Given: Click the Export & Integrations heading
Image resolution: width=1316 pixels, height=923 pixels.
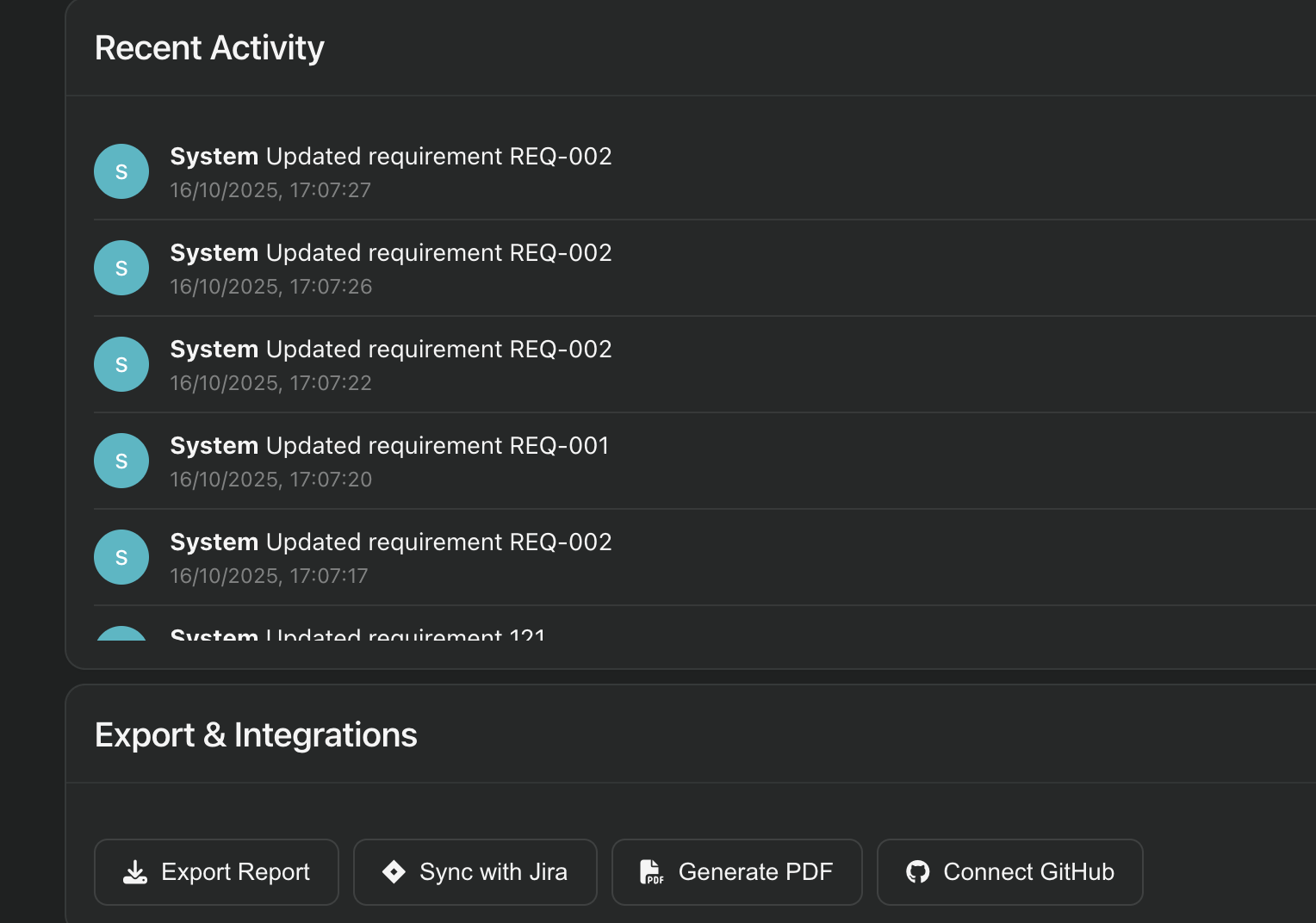Looking at the screenshot, I should click(256, 735).
